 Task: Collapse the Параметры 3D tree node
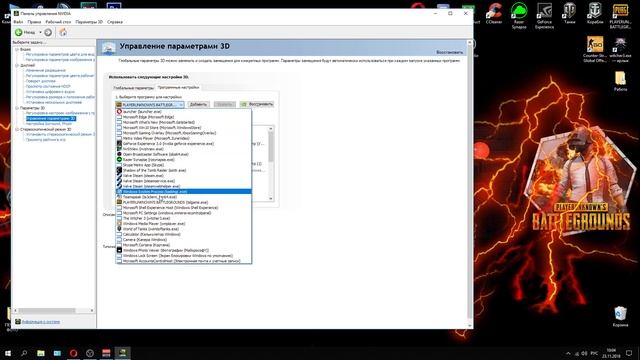coord(17,108)
